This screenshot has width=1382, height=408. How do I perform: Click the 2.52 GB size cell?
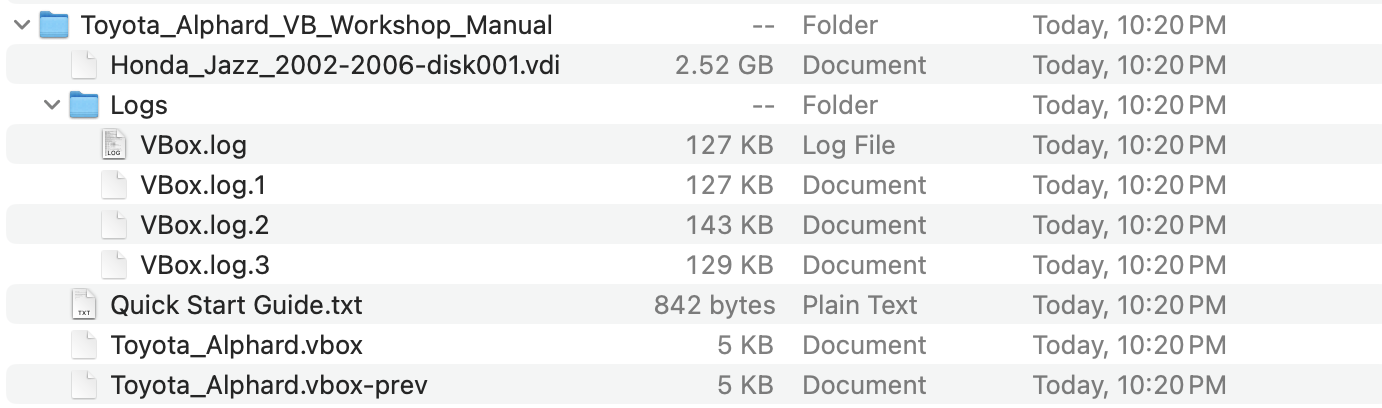[724, 65]
